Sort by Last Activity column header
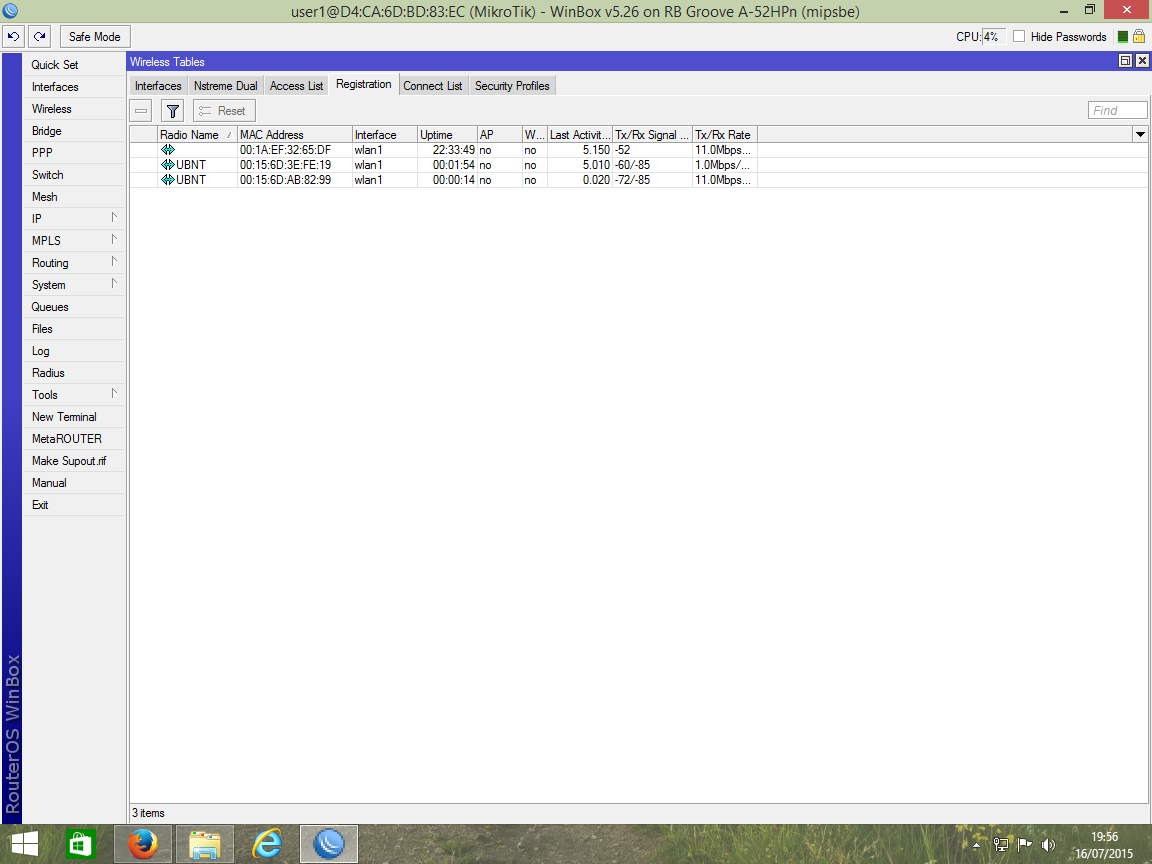Viewport: 1152px width, 864px height. 580,134
